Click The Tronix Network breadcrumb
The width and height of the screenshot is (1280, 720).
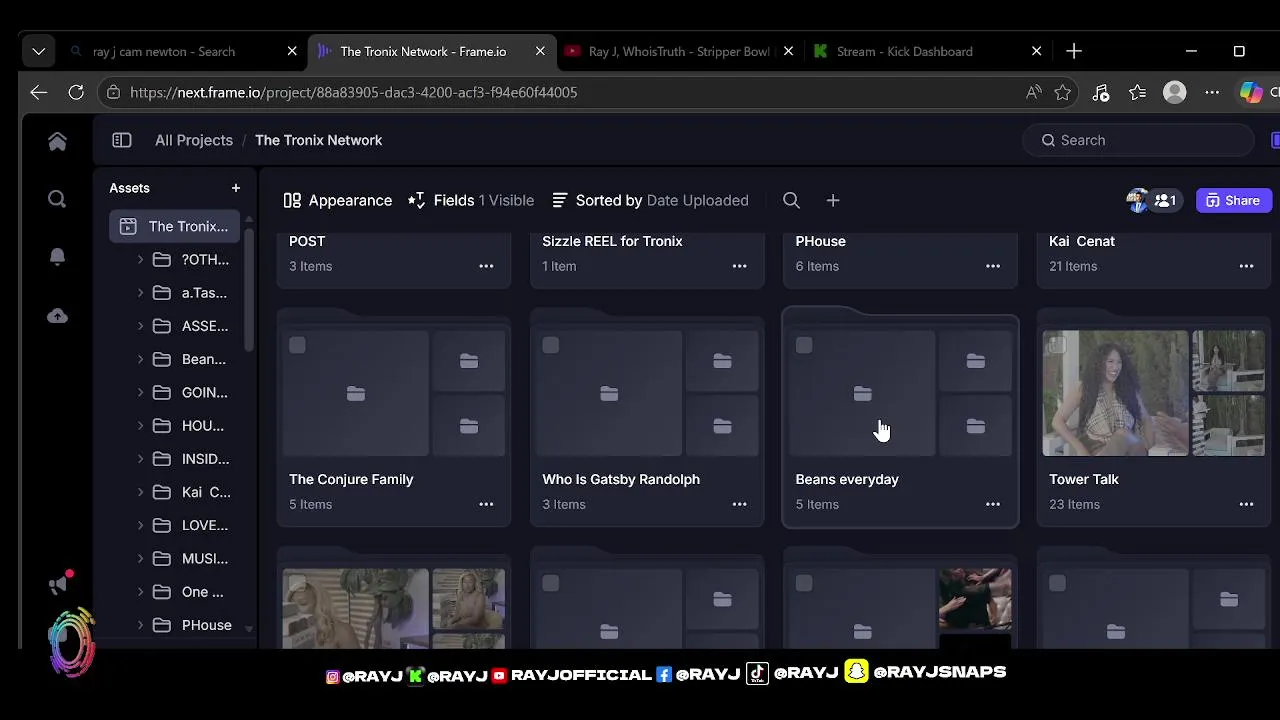(318, 140)
